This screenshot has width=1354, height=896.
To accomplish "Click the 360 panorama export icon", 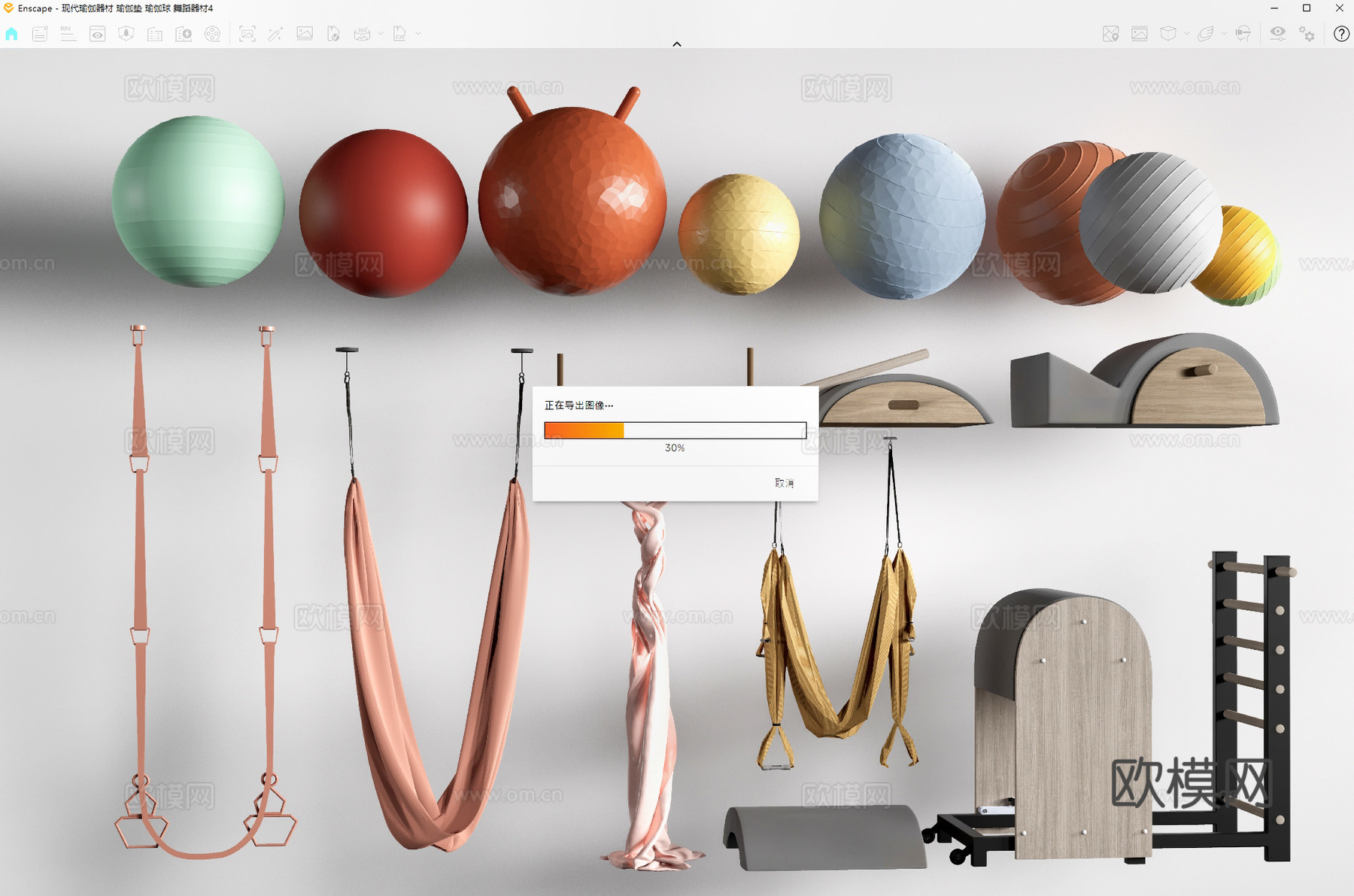I will tap(362, 34).
